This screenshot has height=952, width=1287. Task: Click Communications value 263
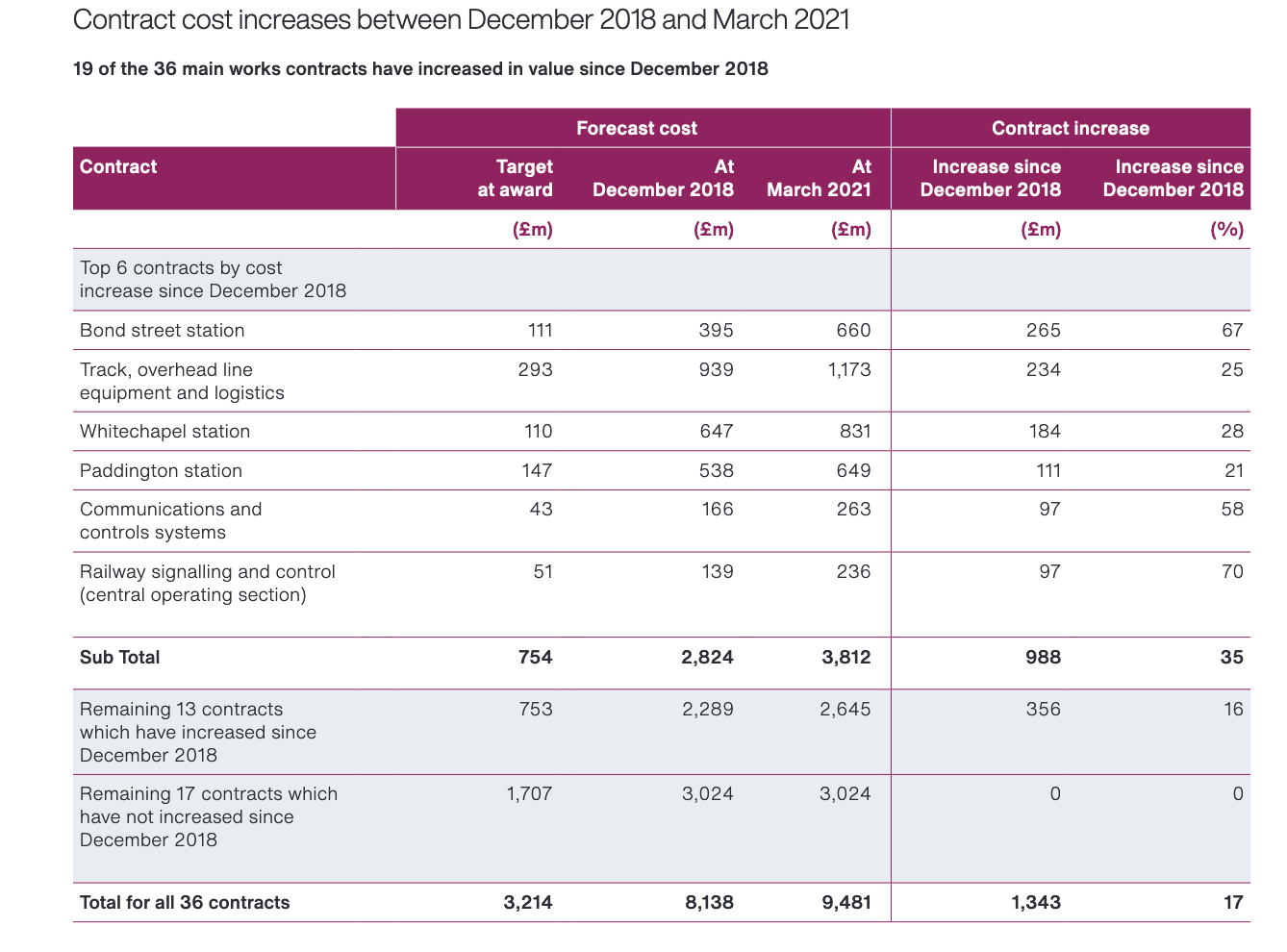click(x=852, y=509)
